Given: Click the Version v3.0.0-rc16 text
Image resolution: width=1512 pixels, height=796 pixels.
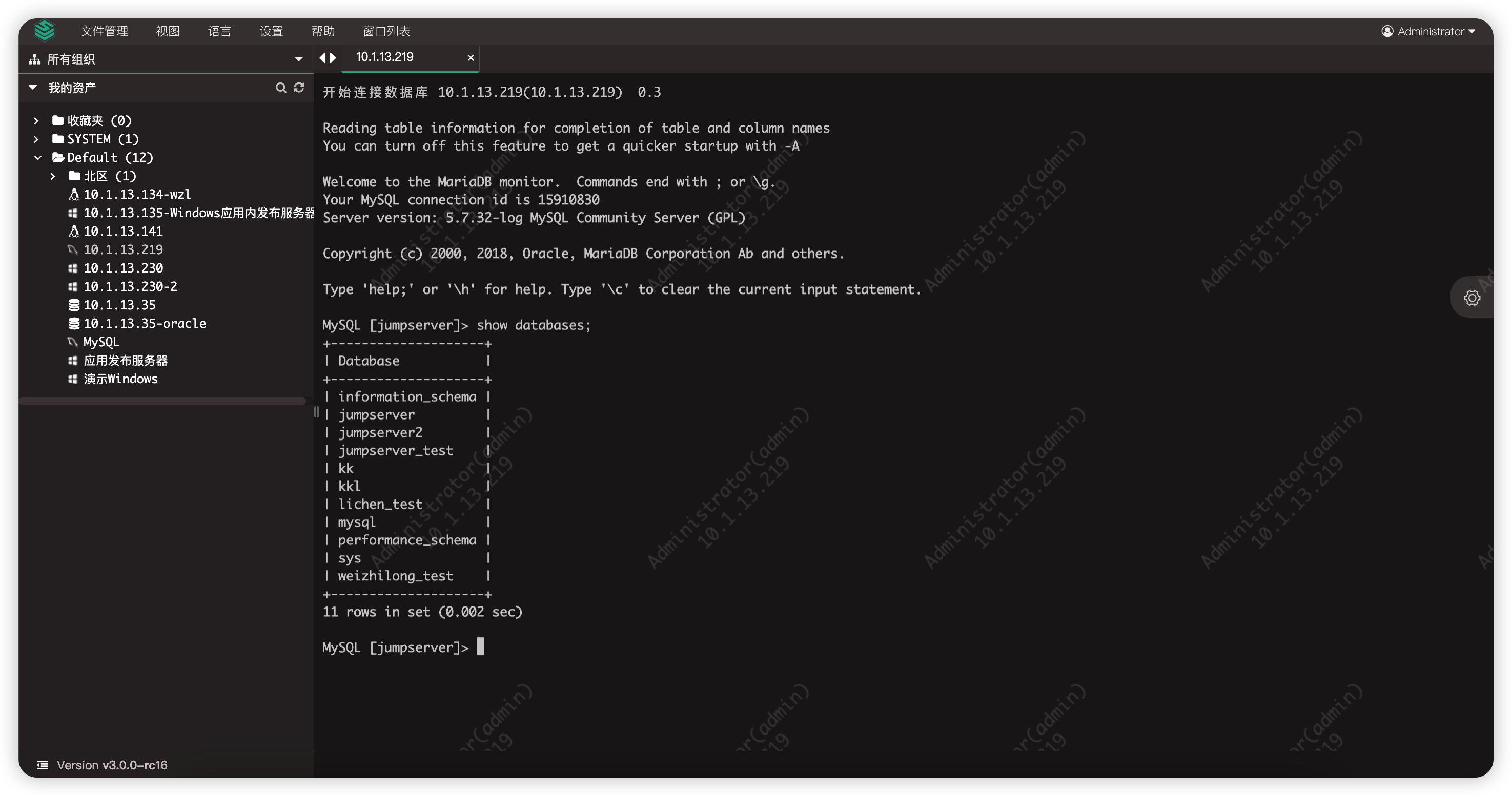Looking at the screenshot, I should (112, 765).
